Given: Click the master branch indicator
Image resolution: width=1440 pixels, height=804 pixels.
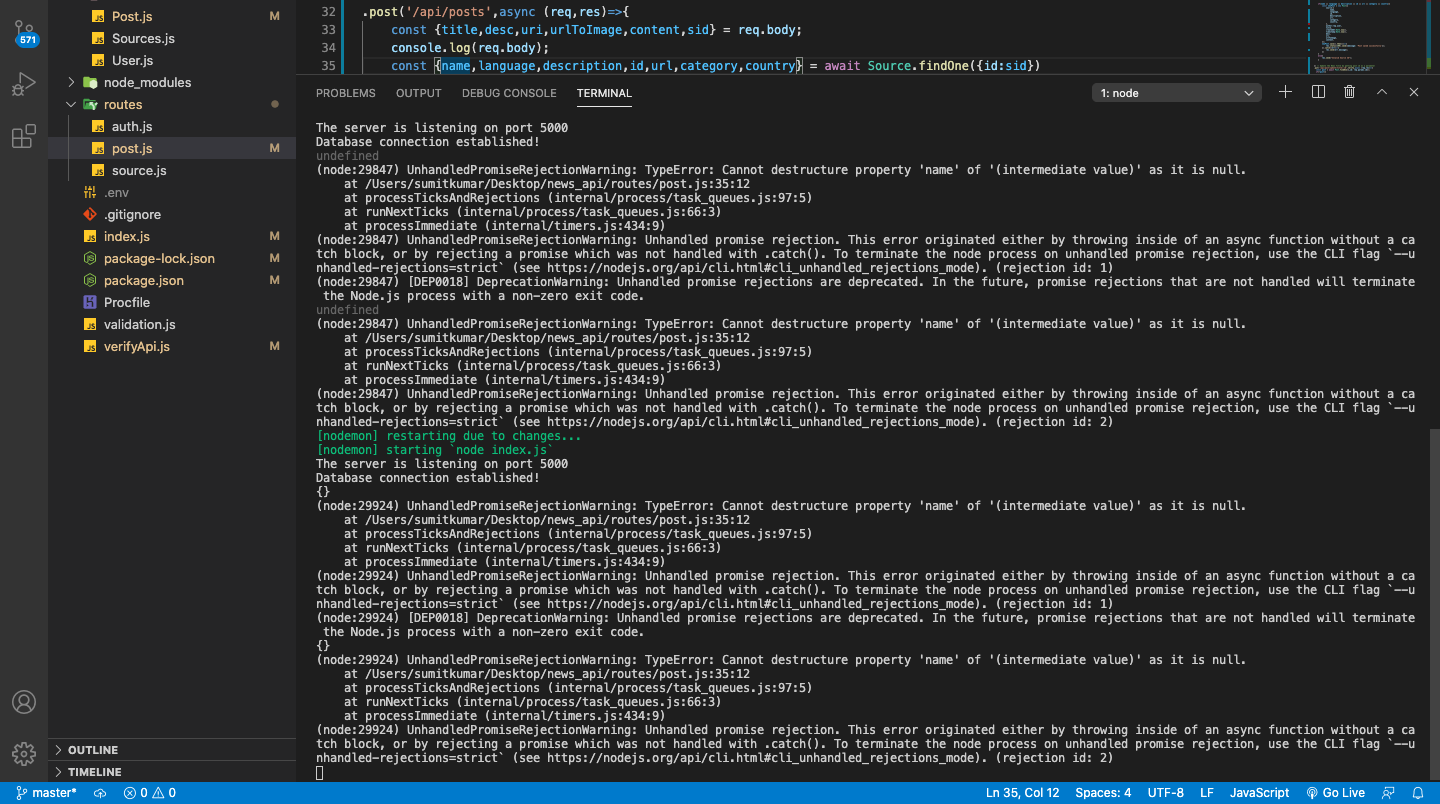Looking at the screenshot, I should coord(47,793).
